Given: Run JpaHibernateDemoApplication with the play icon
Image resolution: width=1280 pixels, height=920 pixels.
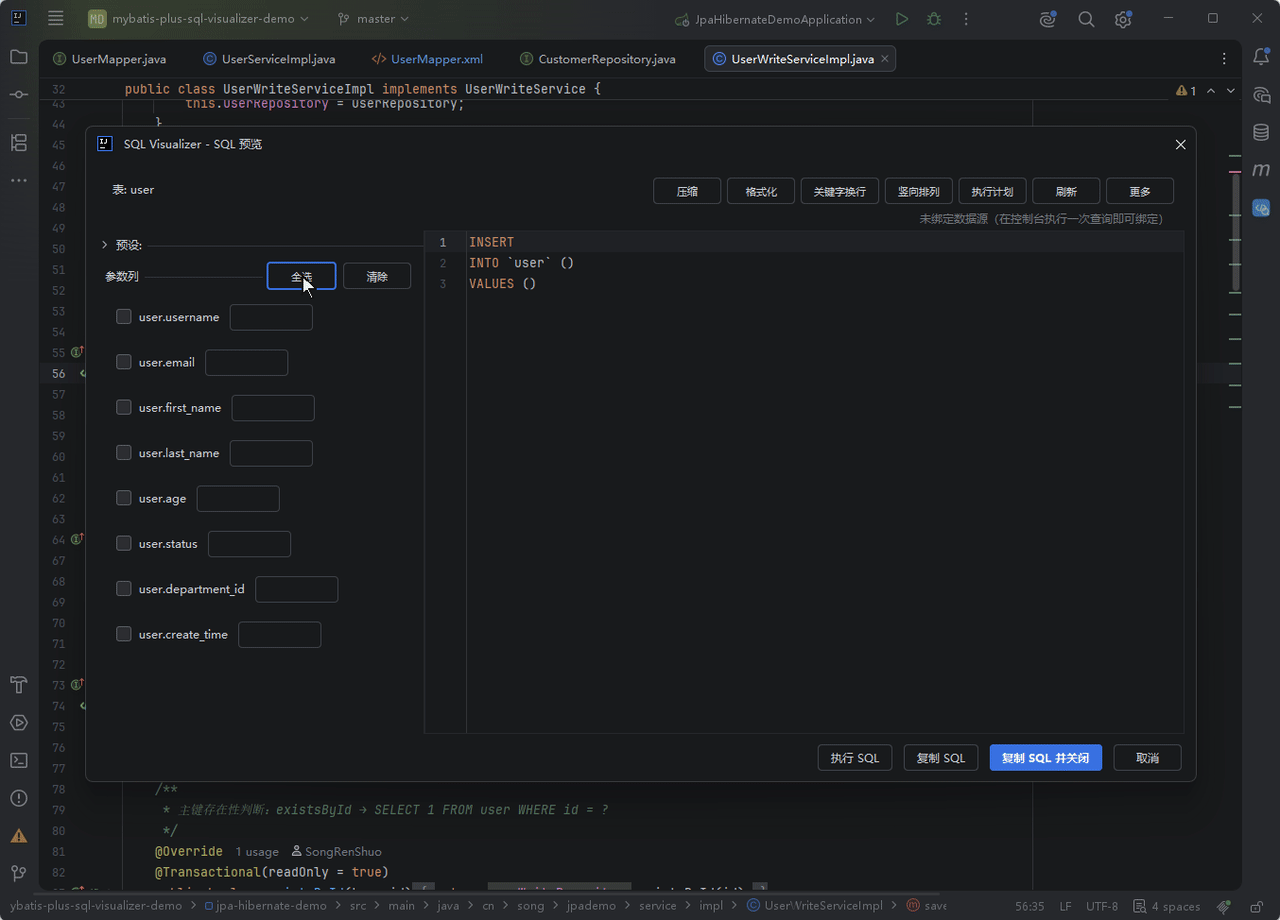Looking at the screenshot, I should click(x=902, y=19).
